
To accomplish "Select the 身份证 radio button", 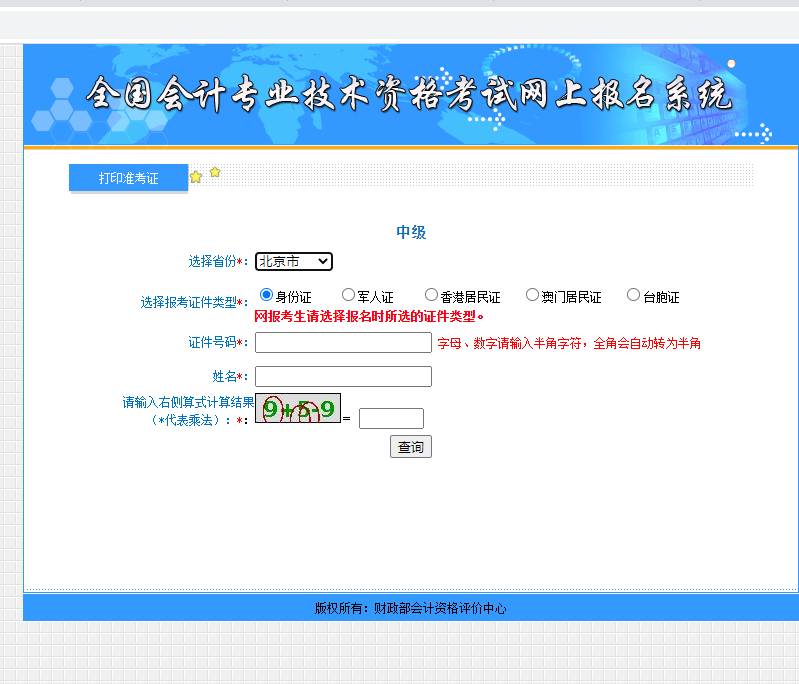I will [266, 295].
